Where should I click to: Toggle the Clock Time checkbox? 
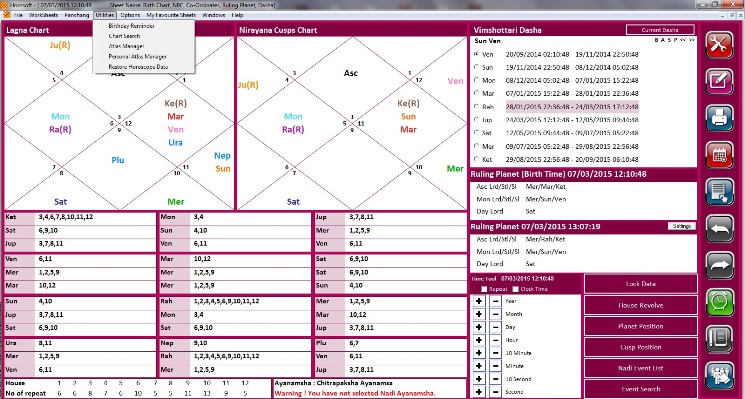(515, 289)
